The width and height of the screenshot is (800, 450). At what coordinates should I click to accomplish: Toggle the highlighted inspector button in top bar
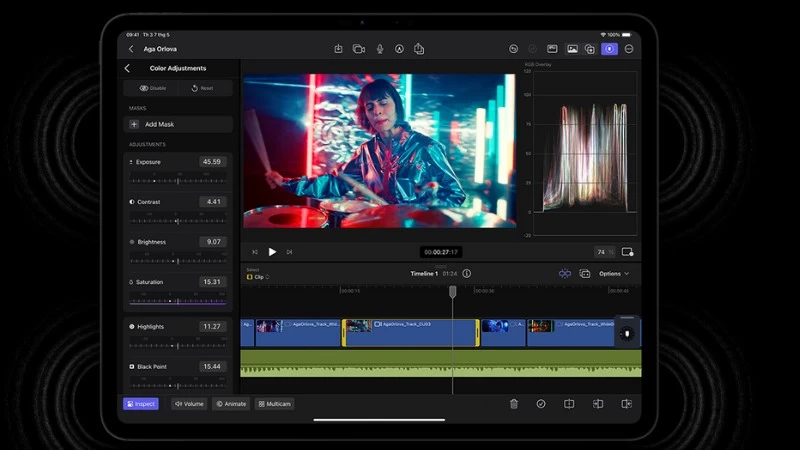tap(609, 49)
